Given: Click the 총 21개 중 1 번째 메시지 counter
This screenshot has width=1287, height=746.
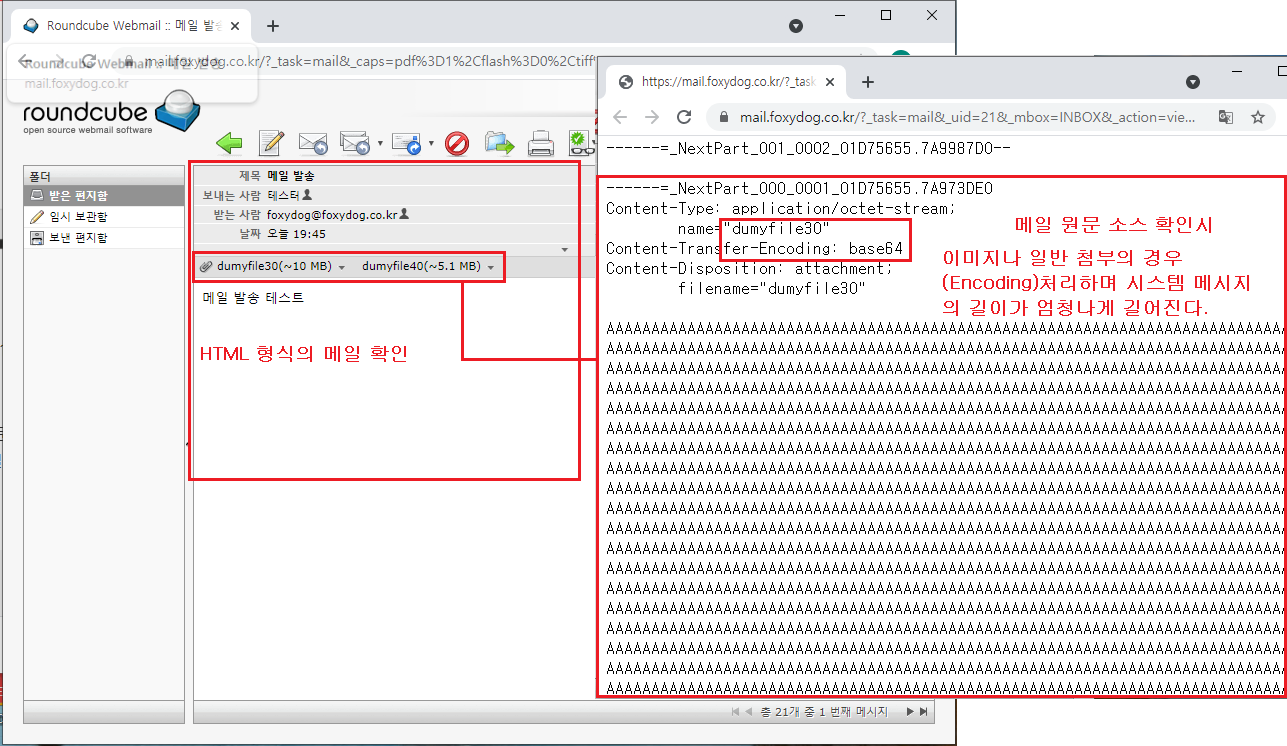Looking at the screenshot, I should pyautogui.click(x=825, y=712).
